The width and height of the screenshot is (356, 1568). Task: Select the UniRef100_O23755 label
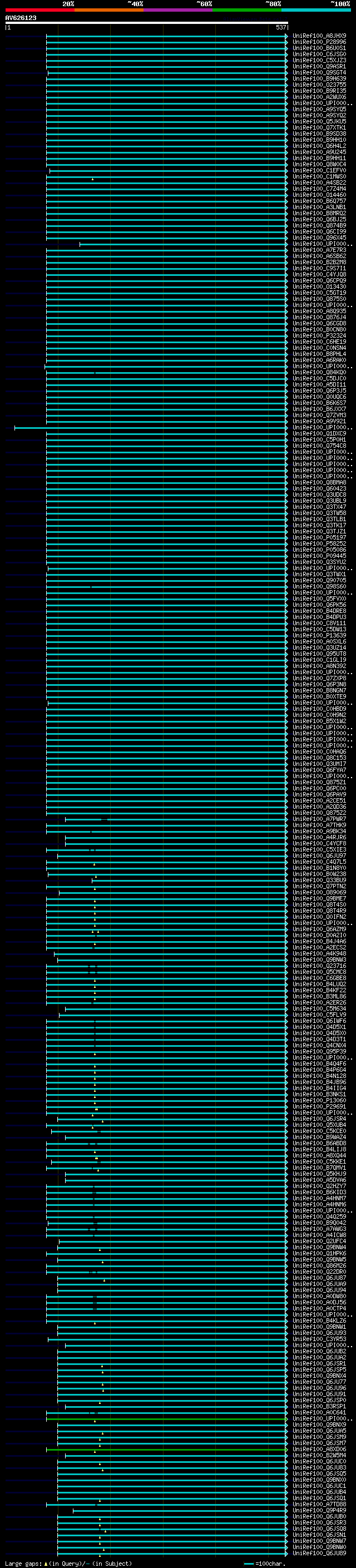(x=319, y=85)
